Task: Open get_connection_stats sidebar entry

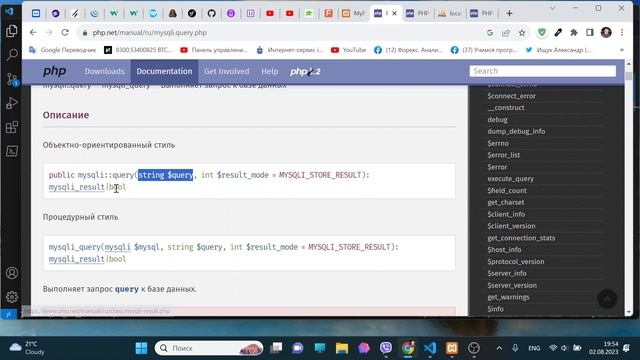Action: pos(521,238)
